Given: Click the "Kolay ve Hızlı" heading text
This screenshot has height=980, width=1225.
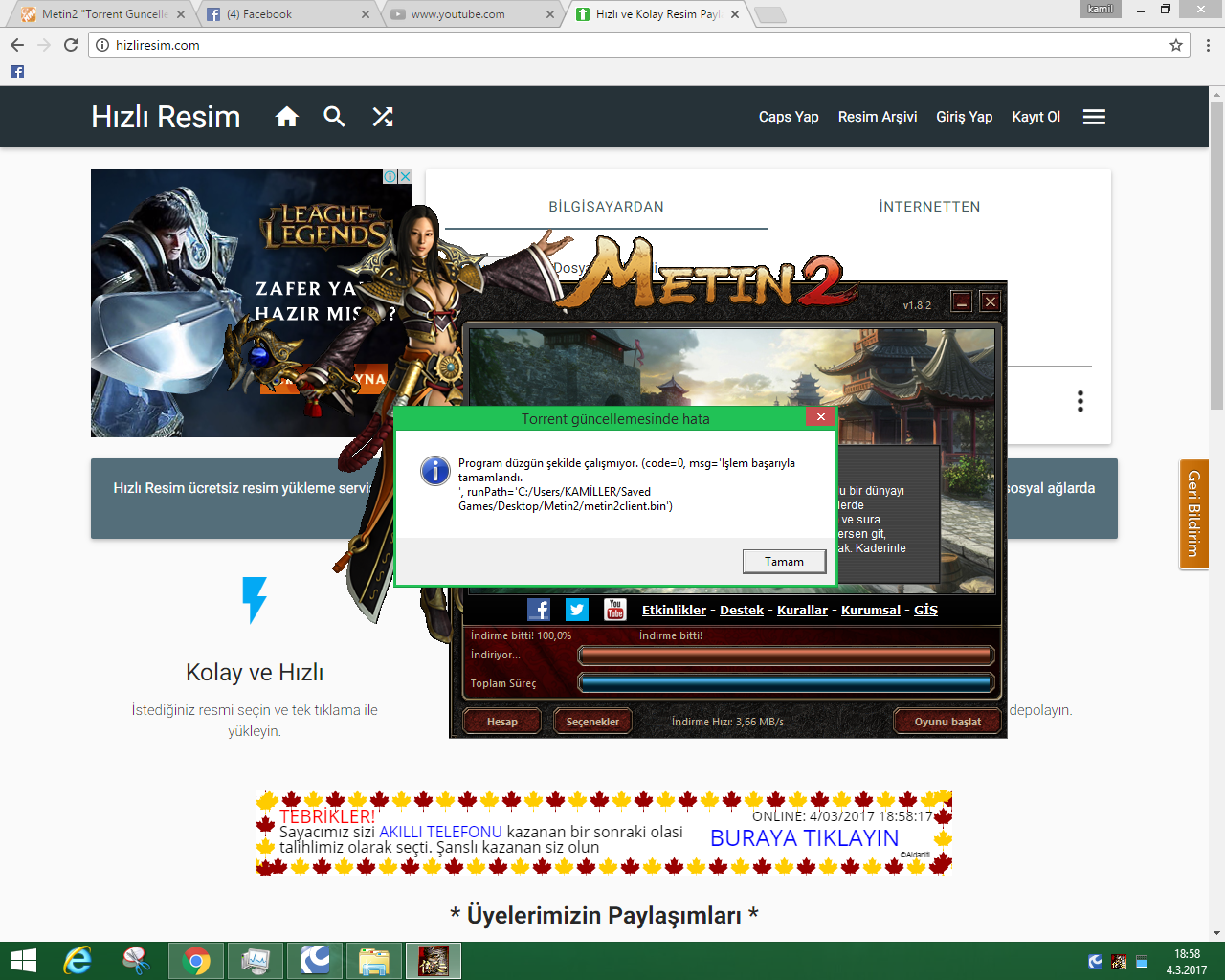Looking at the screenshot, I should click(255, 672).
